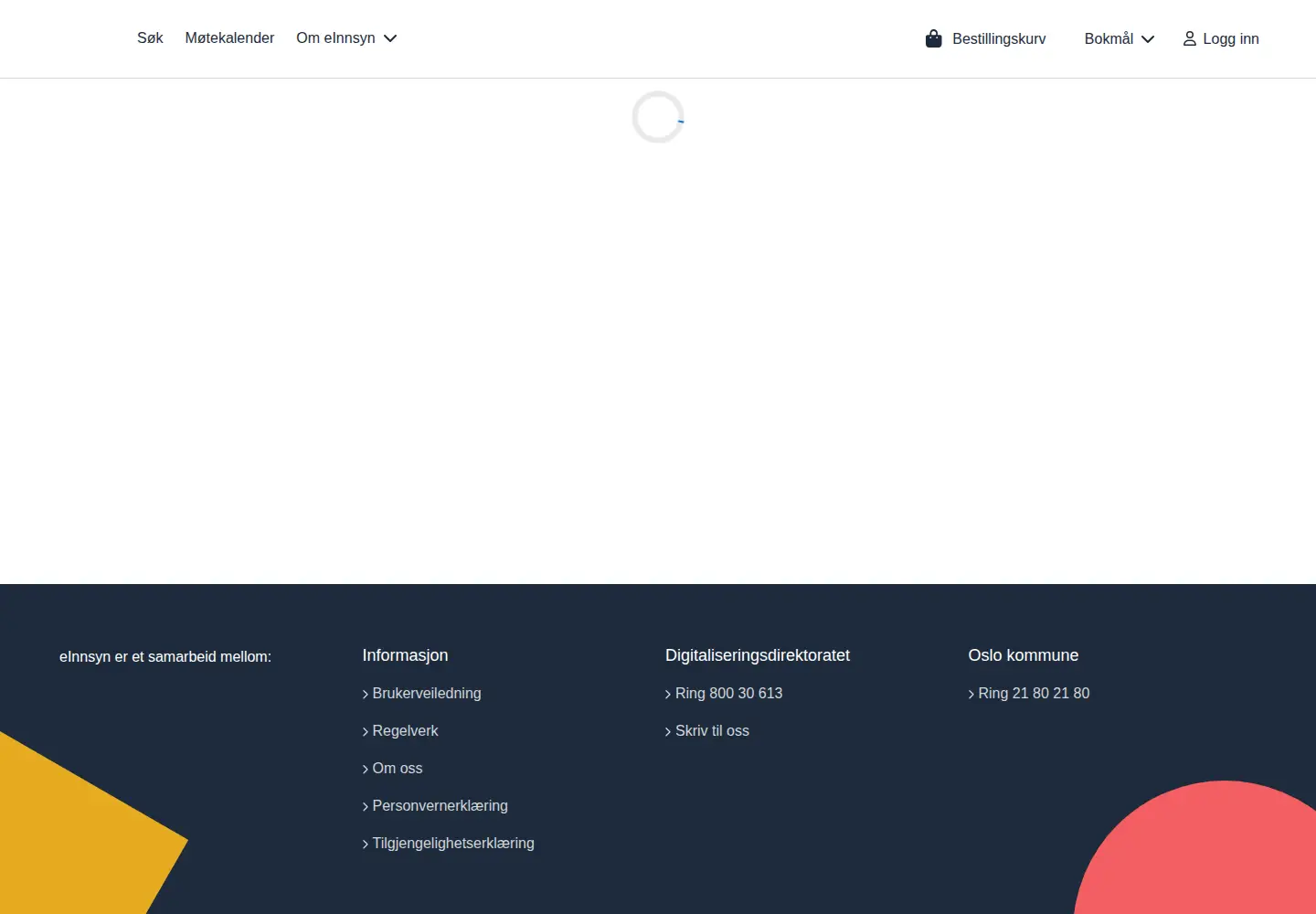Viewport: 1316px width, 914px height.
Task: Open the Bokmål language dropdown
Action: point(1120,38)
